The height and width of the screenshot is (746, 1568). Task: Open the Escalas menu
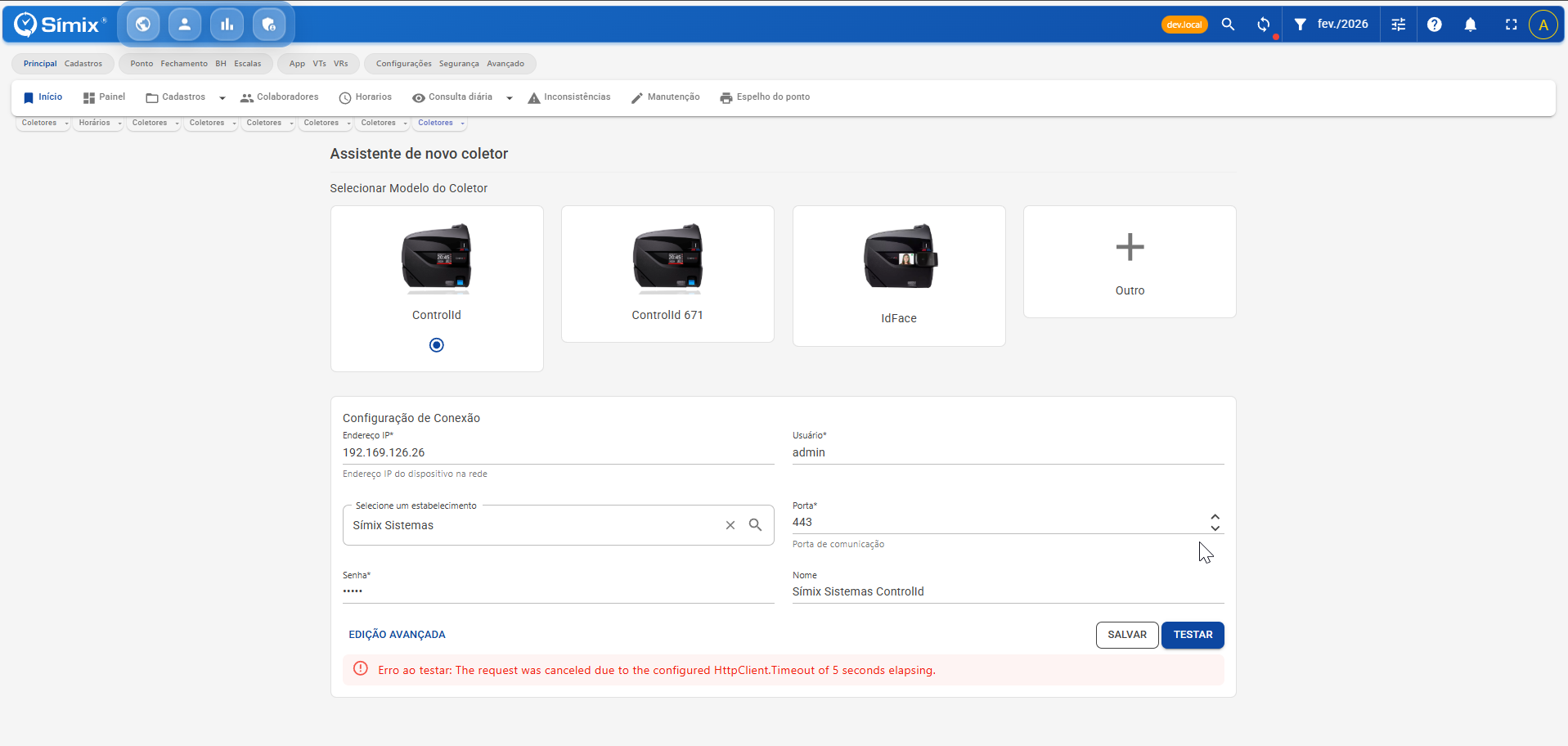point(248,64)
